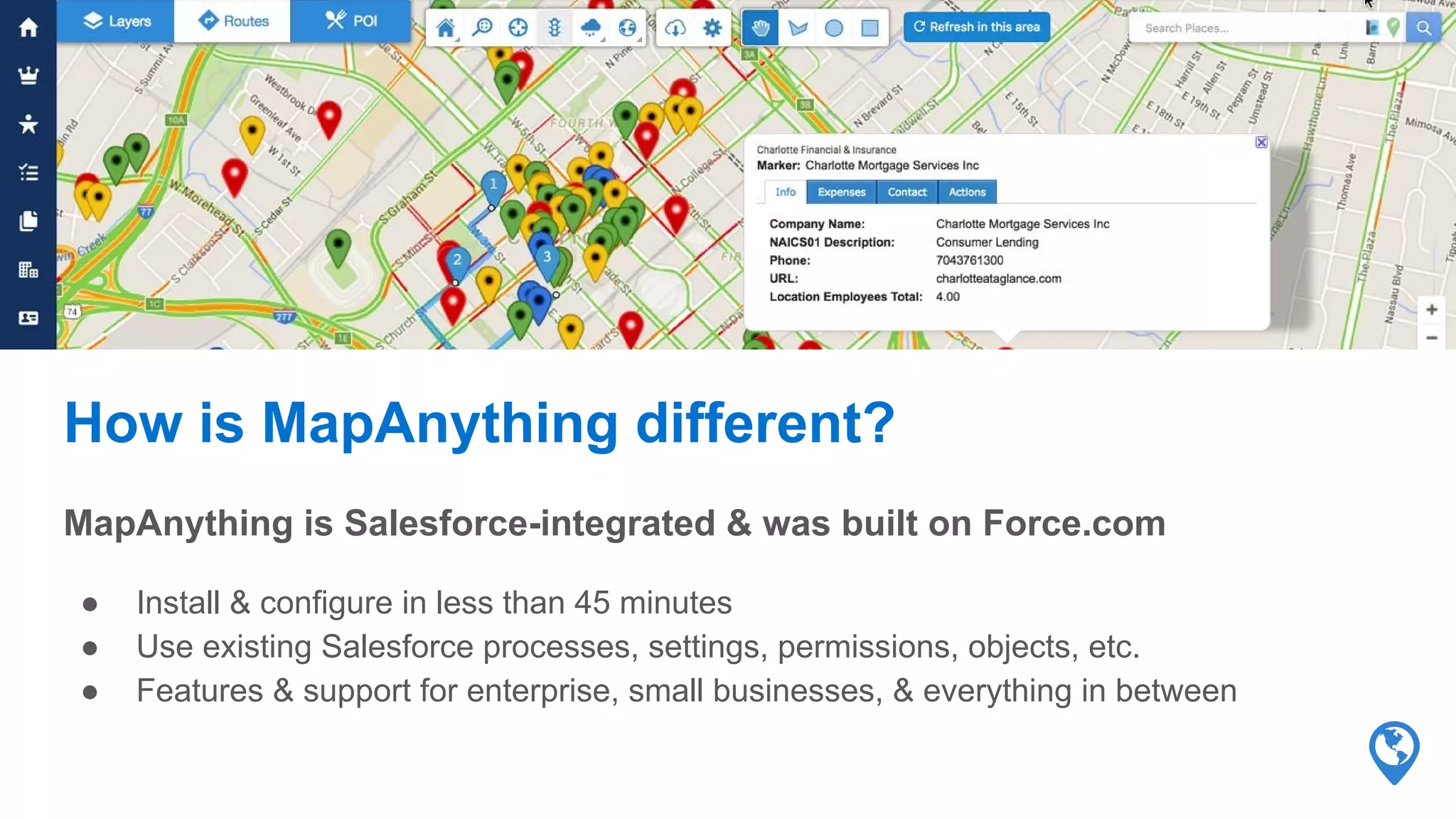The height and width of the screenshot is (819, 1456).
Task: Open the gear settings icon
Action: pos(712,28)
